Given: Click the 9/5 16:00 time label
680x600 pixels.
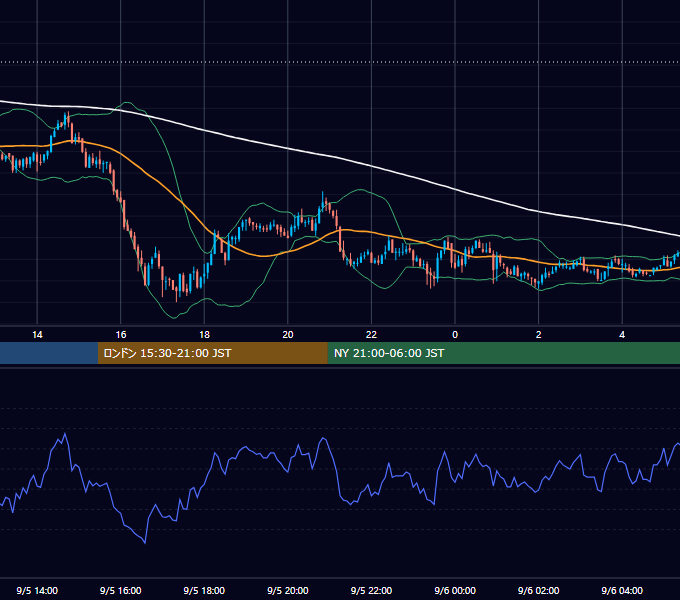Looking at the screenshot, I should pos(121,590).
